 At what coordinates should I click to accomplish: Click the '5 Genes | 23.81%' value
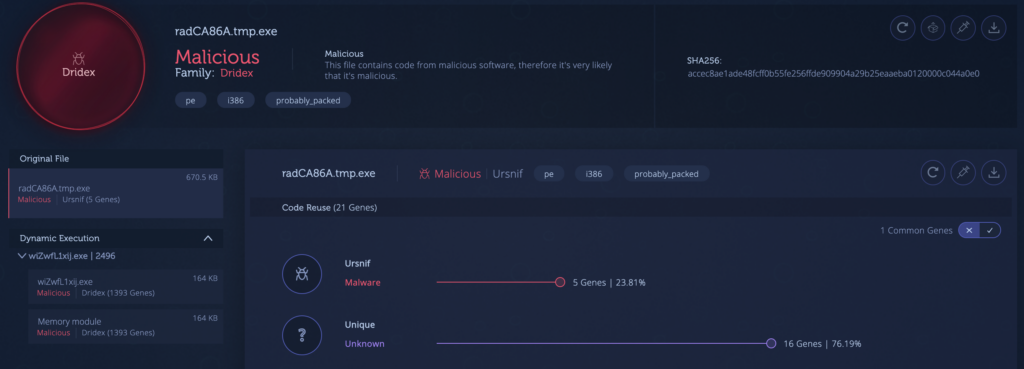[609, 283]
